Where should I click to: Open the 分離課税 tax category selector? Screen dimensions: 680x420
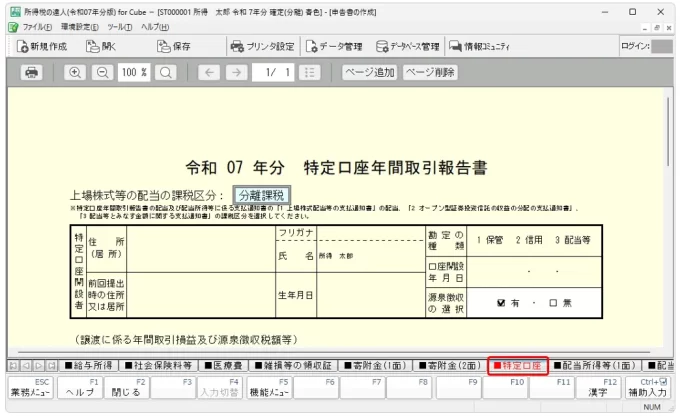262,195
